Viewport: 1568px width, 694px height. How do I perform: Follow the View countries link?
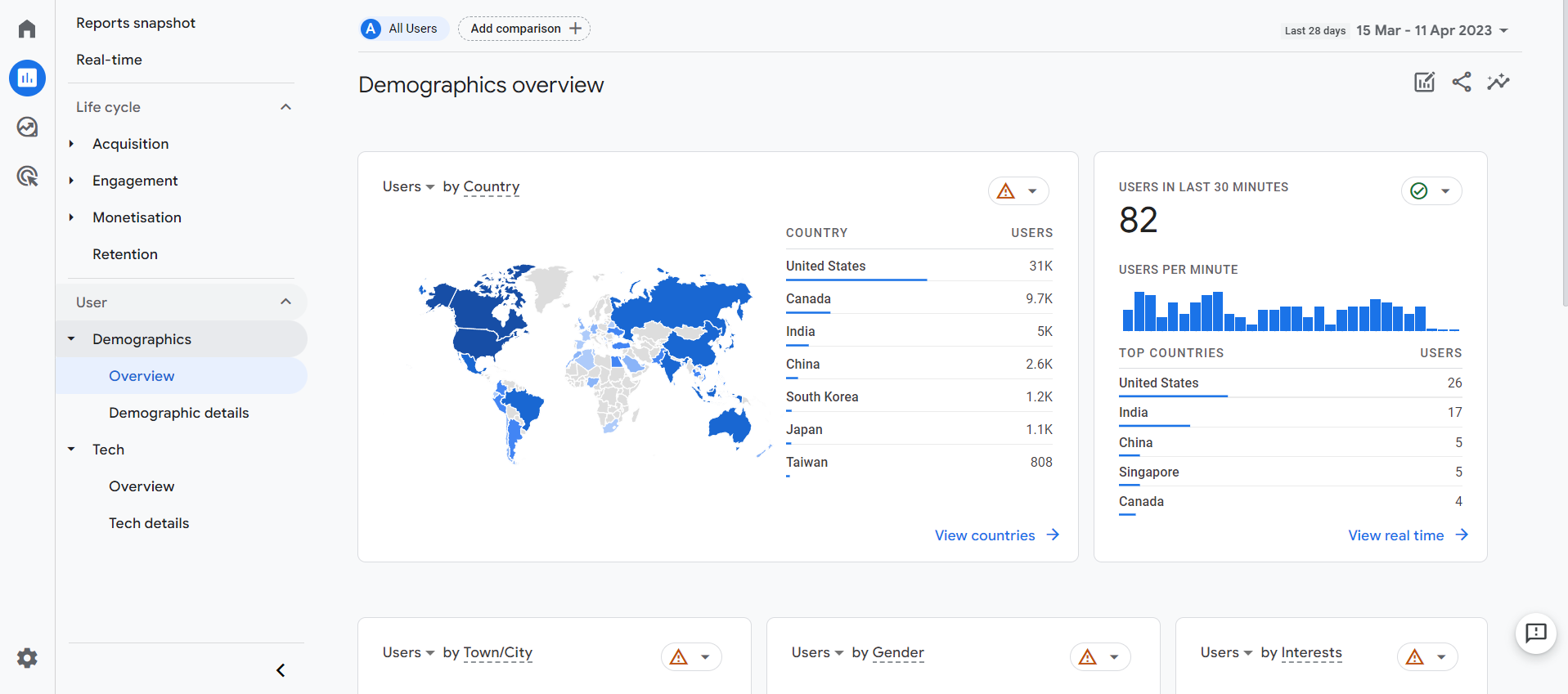pos(996,535)
